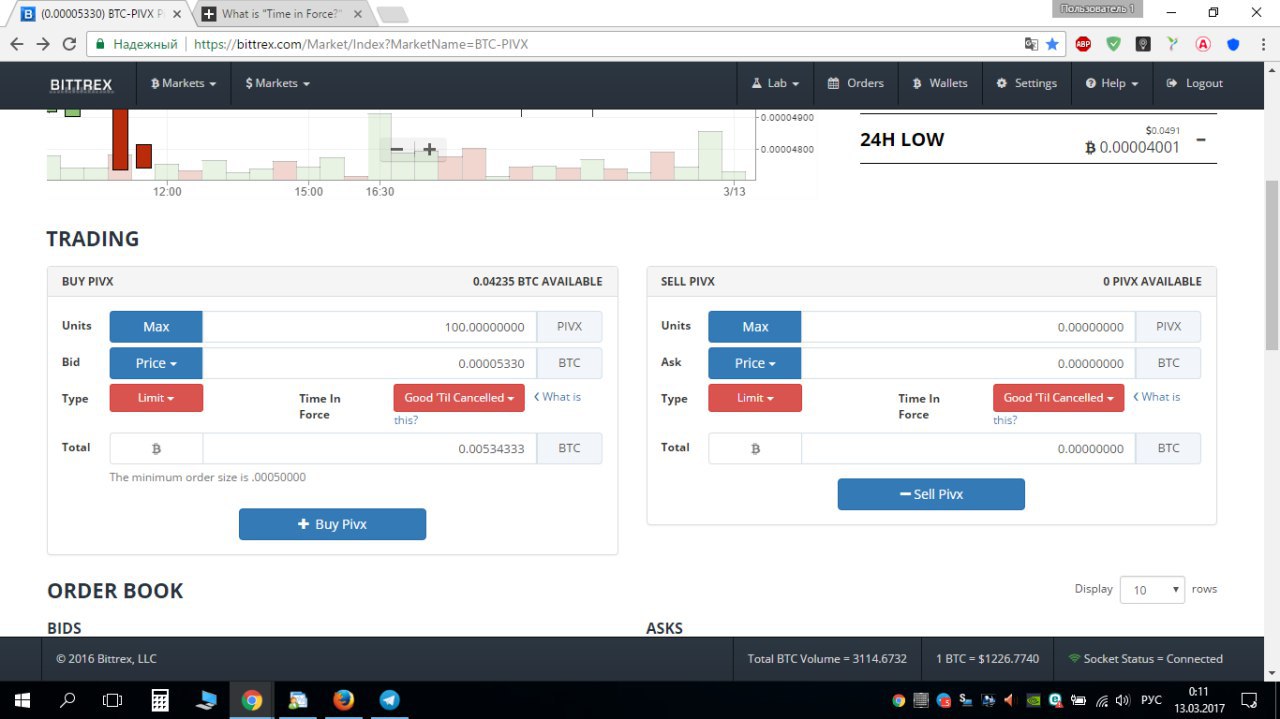1280x719 pixels.
Task: Zoom in the chart with plus button
Action: (429, 149)
